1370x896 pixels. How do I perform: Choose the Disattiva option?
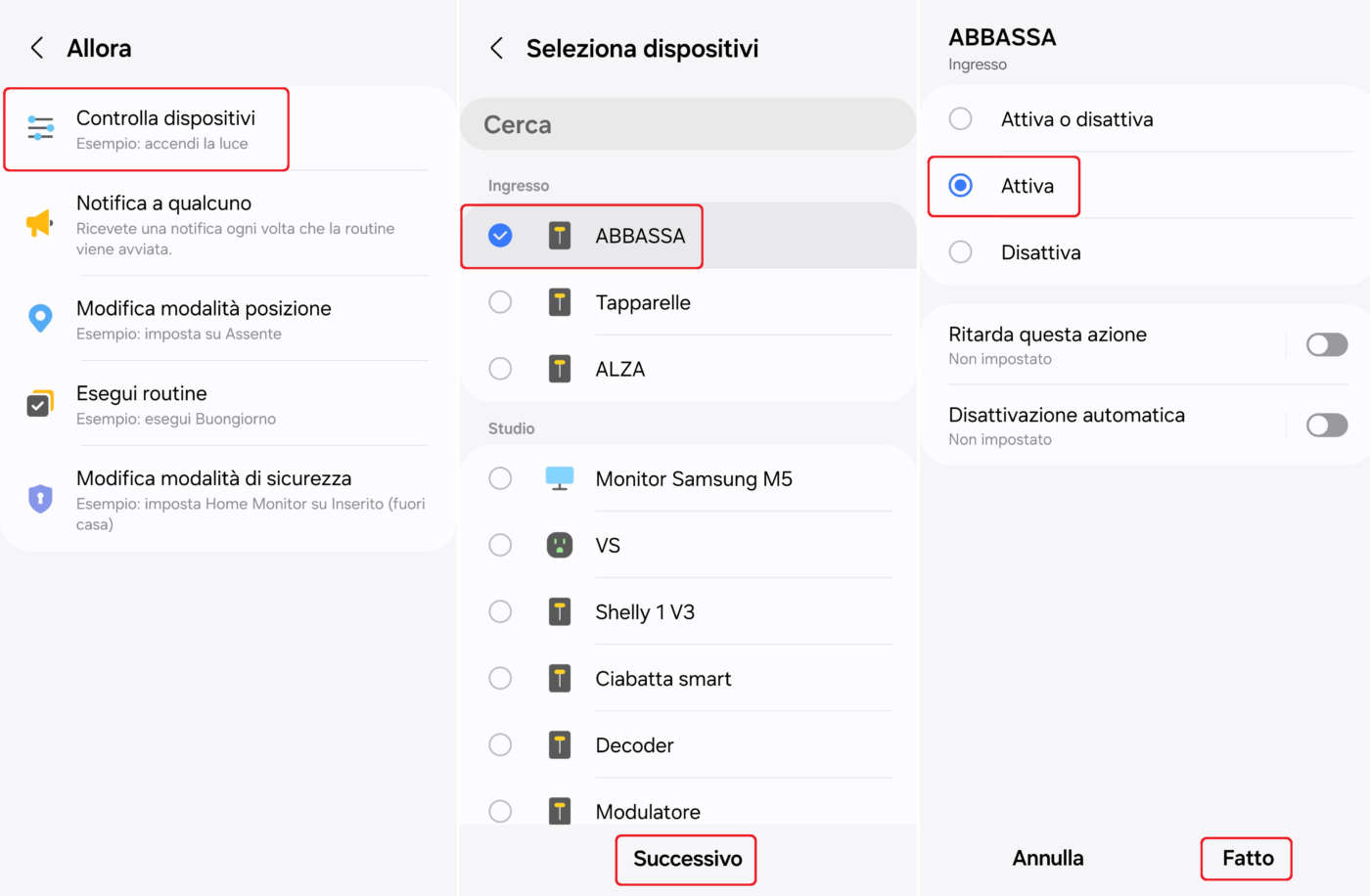click(x=961, y=252)
